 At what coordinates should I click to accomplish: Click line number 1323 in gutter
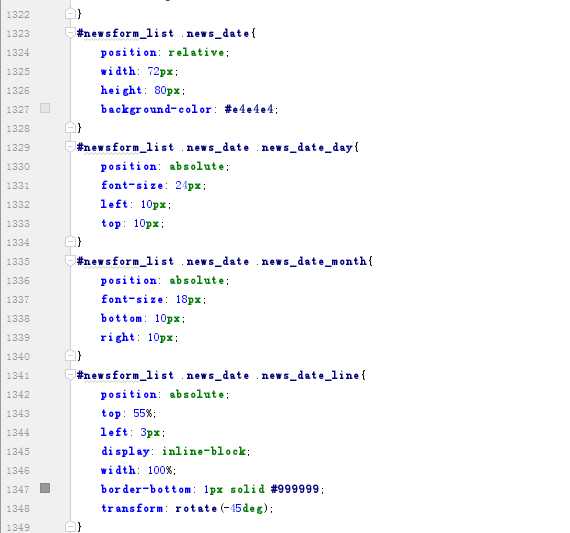(18, 33)
